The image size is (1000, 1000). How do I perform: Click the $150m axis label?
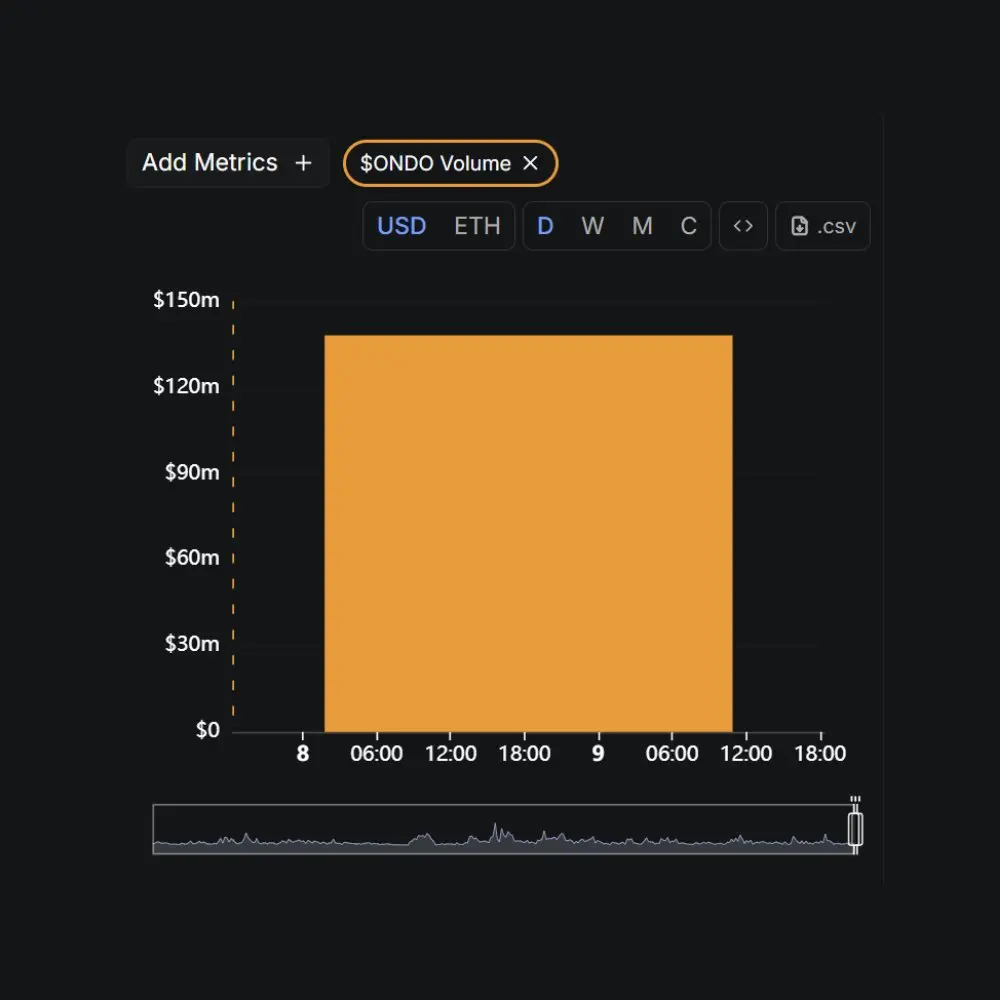click(x=186, y=300)
